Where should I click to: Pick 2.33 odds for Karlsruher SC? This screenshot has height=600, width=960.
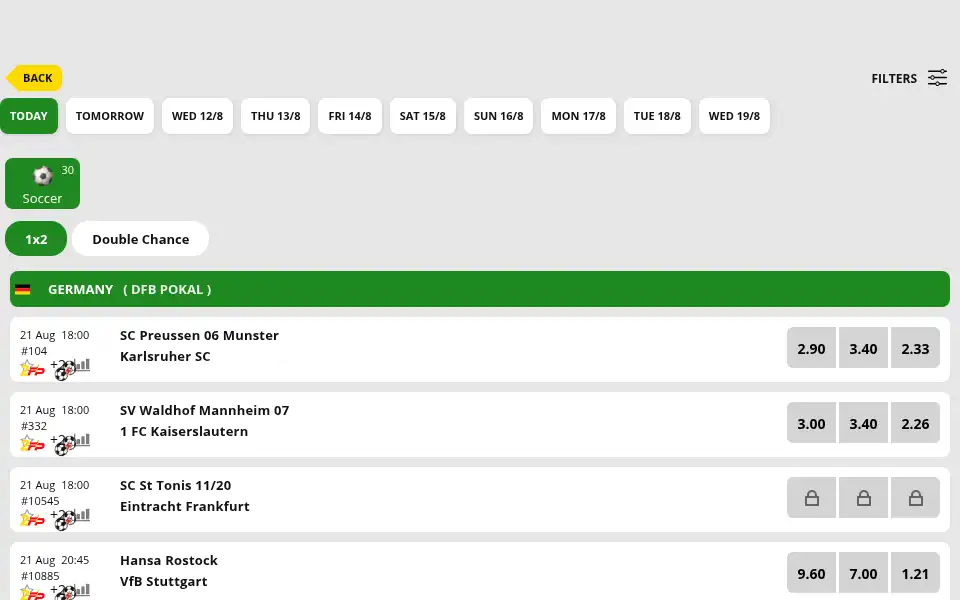click(x=915, y=348)
